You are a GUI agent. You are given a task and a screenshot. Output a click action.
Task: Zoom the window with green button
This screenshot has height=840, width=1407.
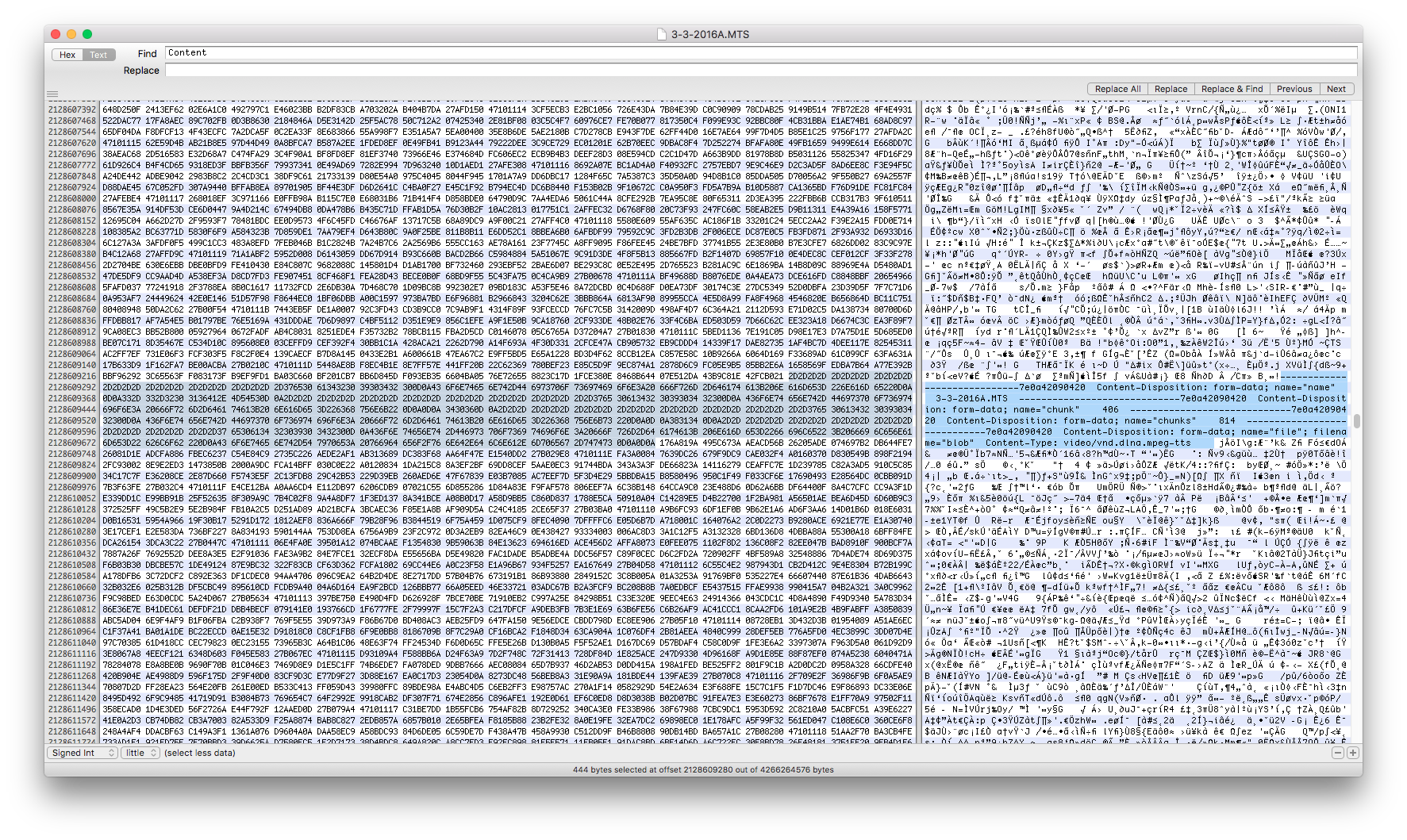[x=87, y=34]
